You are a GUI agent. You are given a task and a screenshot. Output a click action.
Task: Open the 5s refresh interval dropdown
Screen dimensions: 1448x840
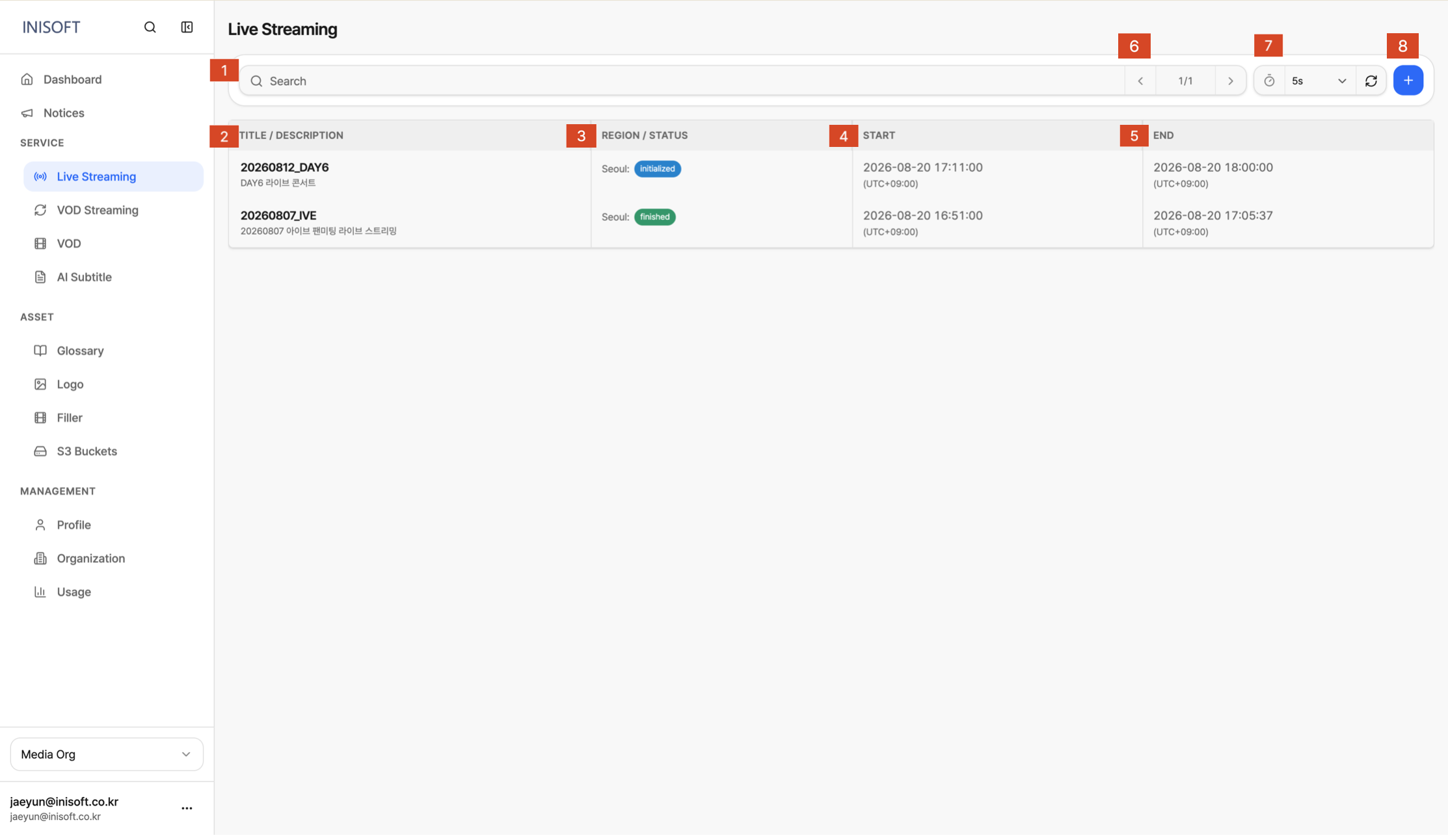point(1320,81)
